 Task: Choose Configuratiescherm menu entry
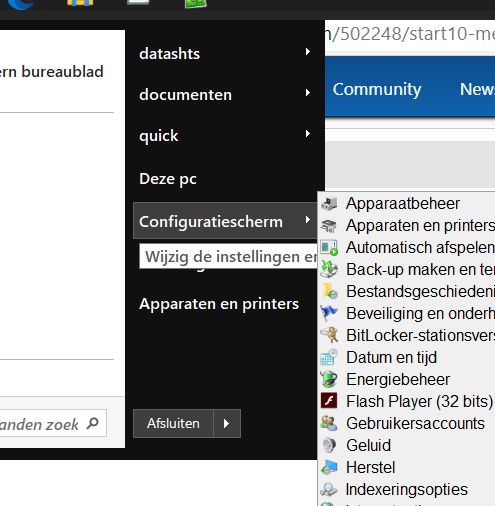click(225, 221)
